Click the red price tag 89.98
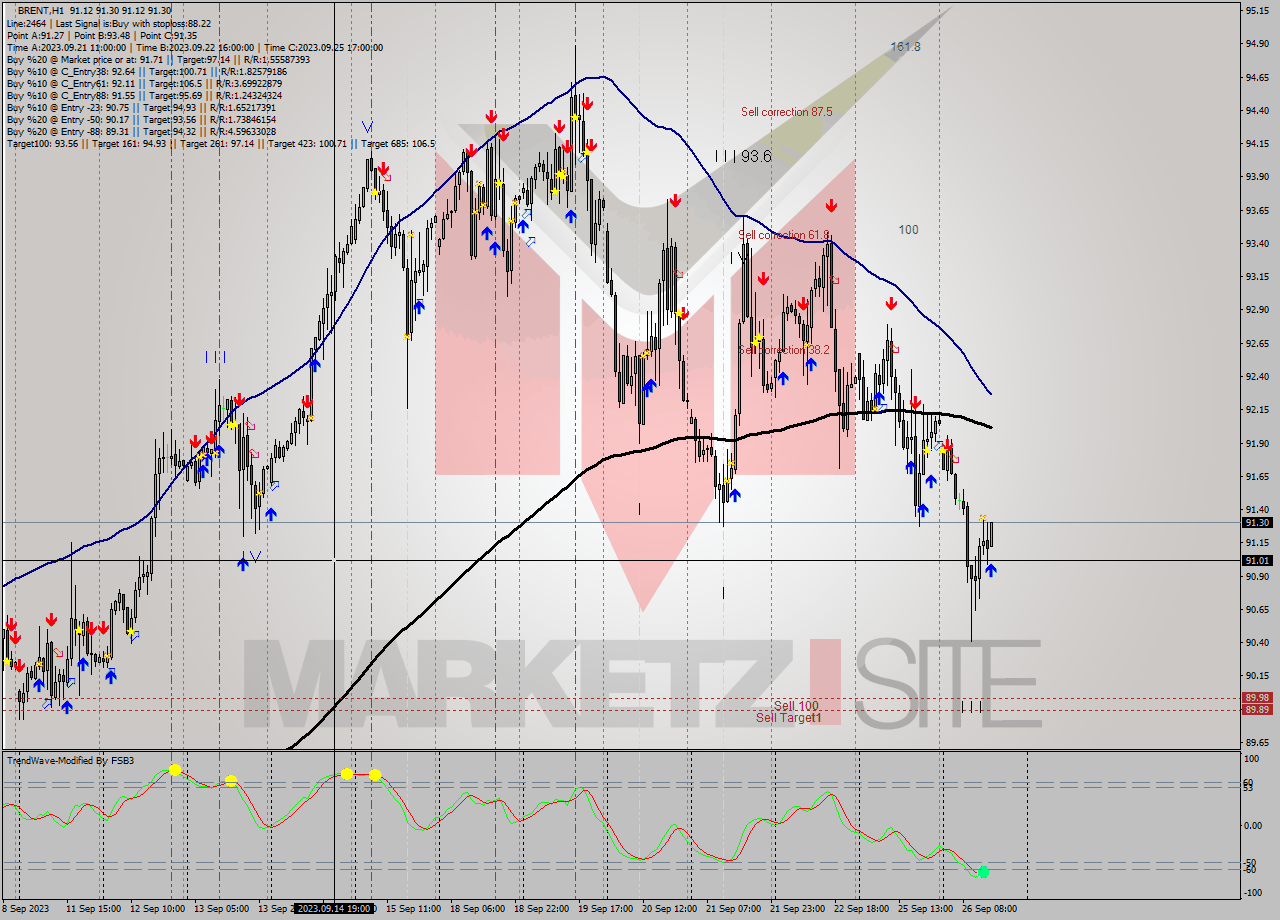 [1257, 698]
